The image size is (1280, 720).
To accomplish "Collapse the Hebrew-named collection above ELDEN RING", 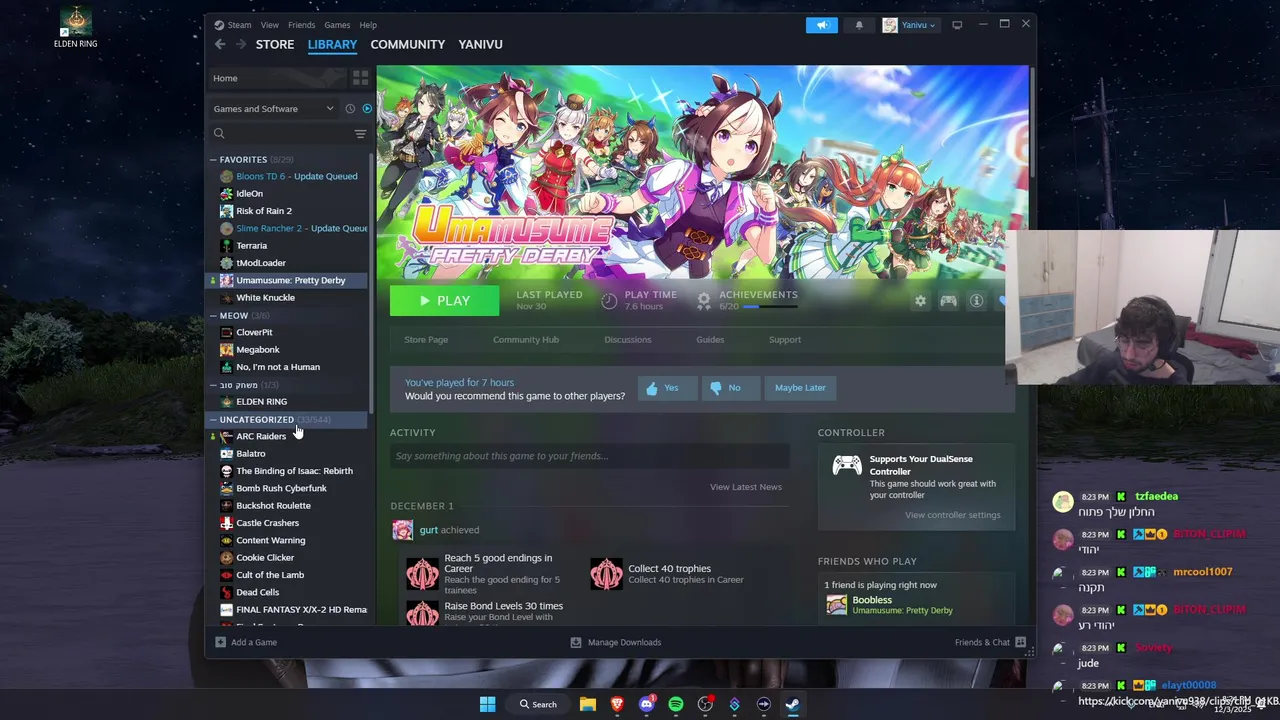I will pos(213,385).
